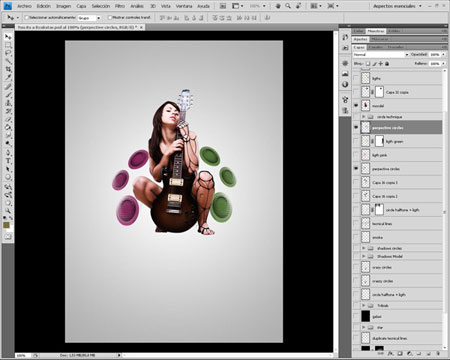
Task: Click the lock position icon
Action: tap(381, 63)
